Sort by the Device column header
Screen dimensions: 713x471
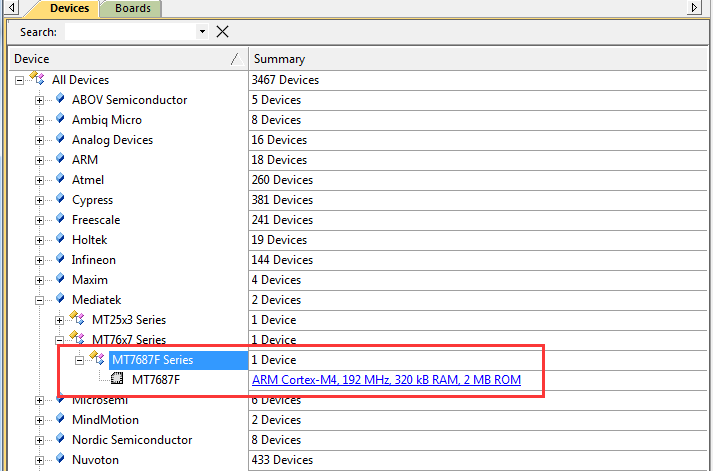click(129, 59)
